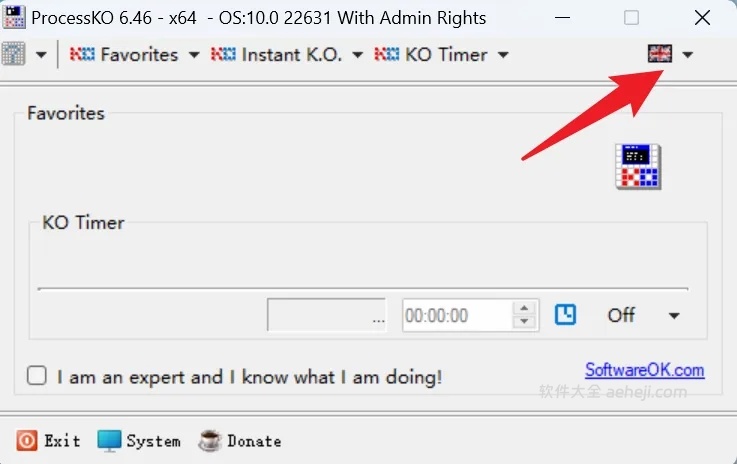
Task: Click the blue KO Timer clock icon
Action: click(566, 315)
